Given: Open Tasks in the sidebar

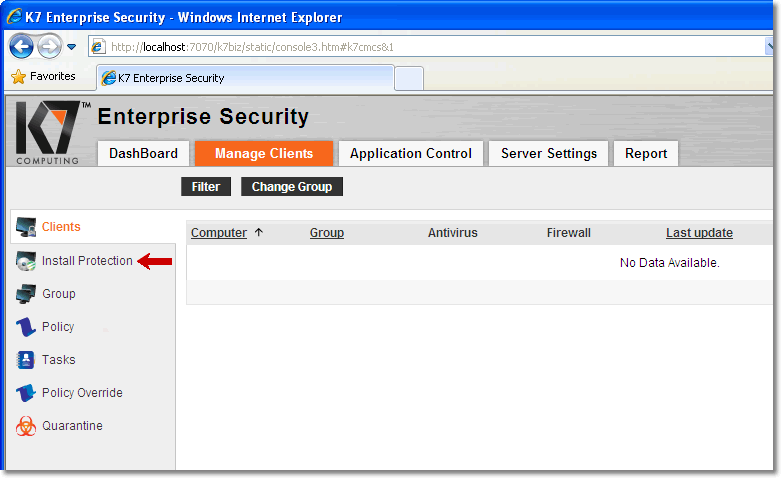Looking at the screenshot, I should (59, 360).
